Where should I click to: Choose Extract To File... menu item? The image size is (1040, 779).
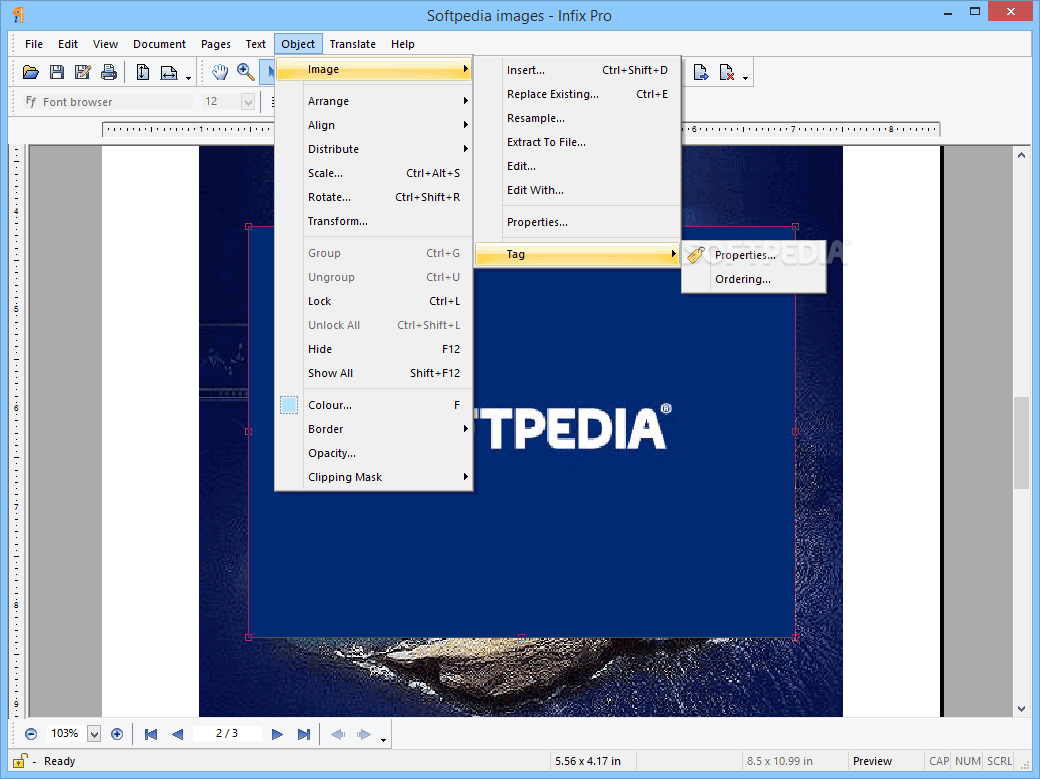(578, 142)
